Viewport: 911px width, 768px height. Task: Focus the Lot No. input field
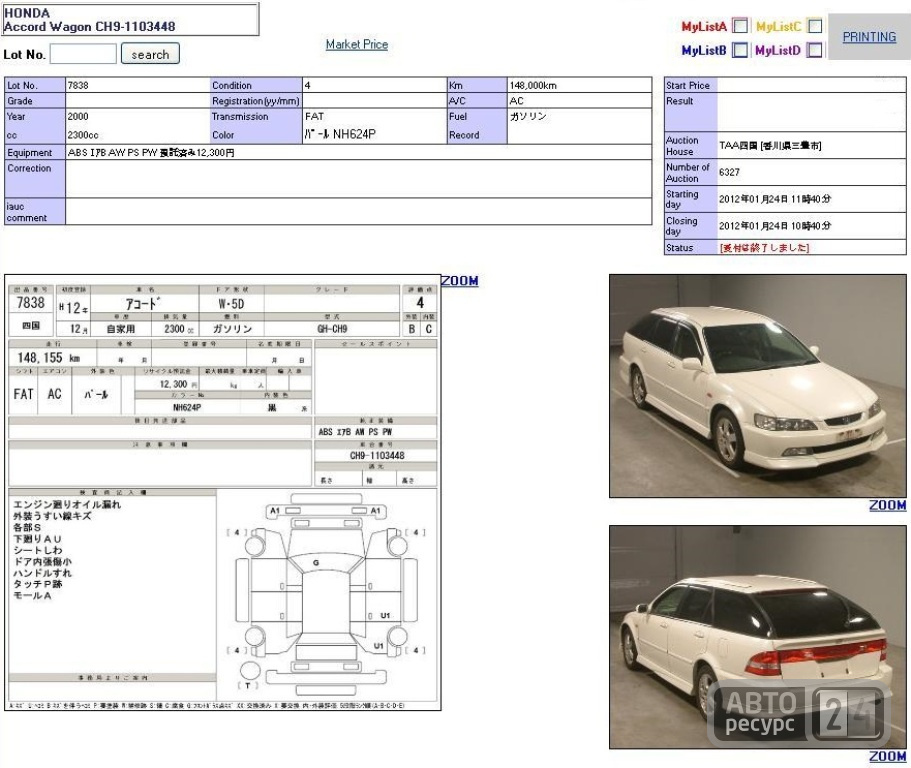pyautogui.click(x=83, y=54)
